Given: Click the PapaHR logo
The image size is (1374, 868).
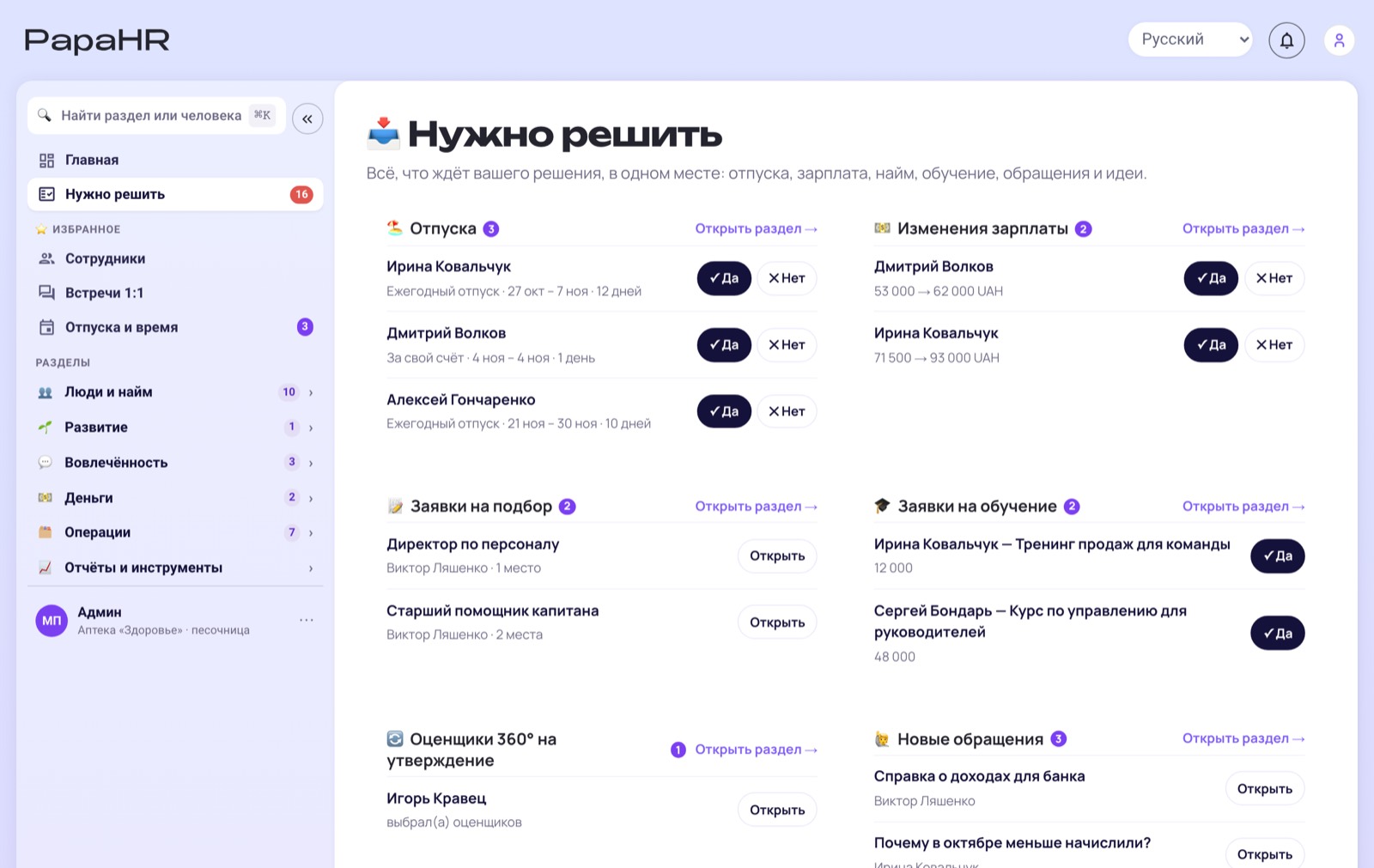Looking at the screenshot, I should pos(97,39).
